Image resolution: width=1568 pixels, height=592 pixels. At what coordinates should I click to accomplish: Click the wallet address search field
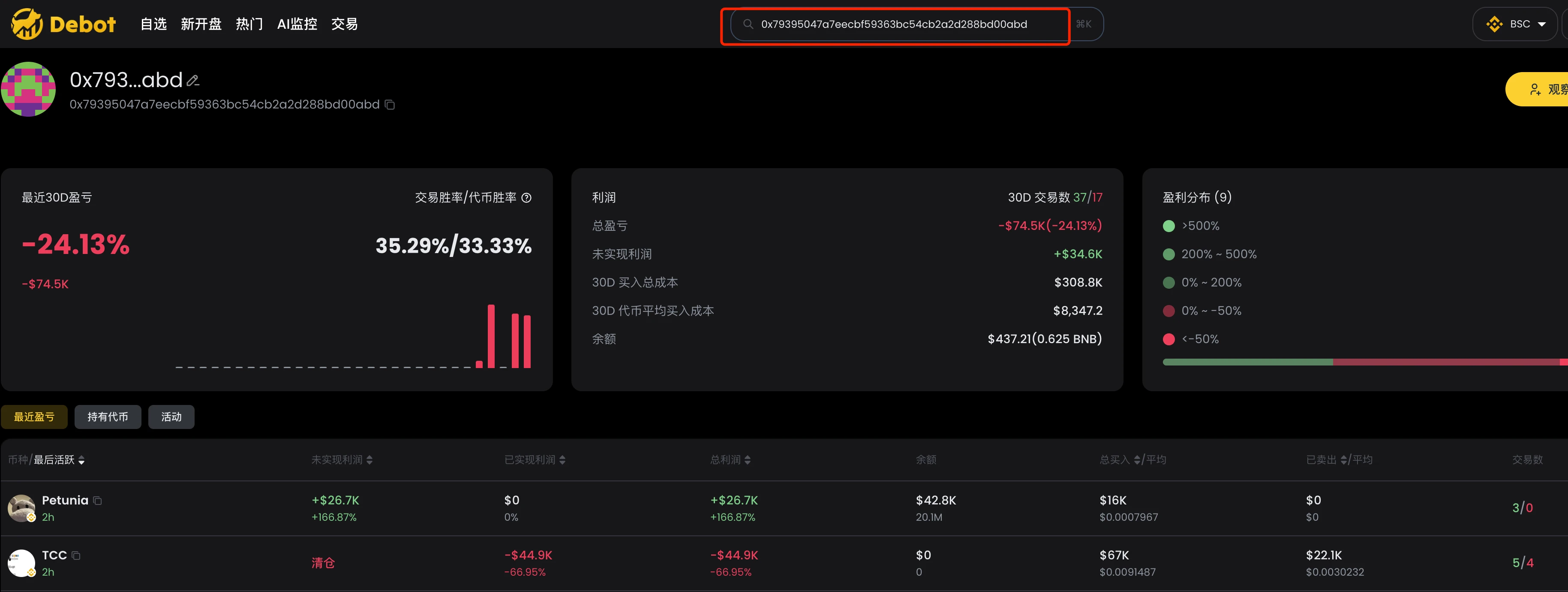pos(894,24)
